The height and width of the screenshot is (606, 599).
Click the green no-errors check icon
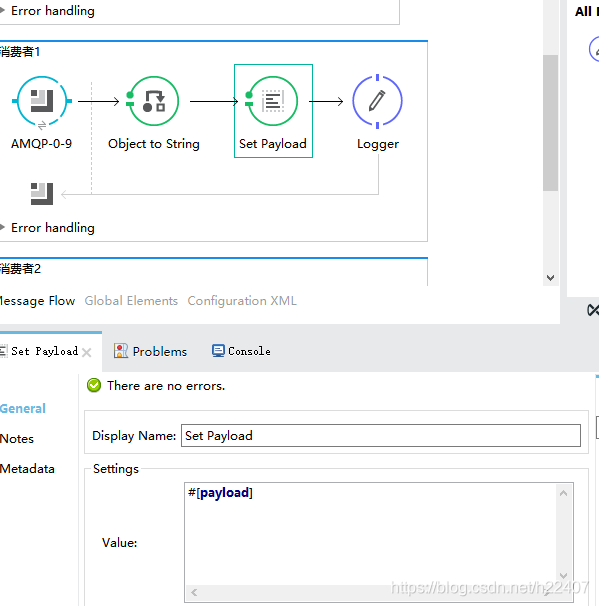point(94,385)
